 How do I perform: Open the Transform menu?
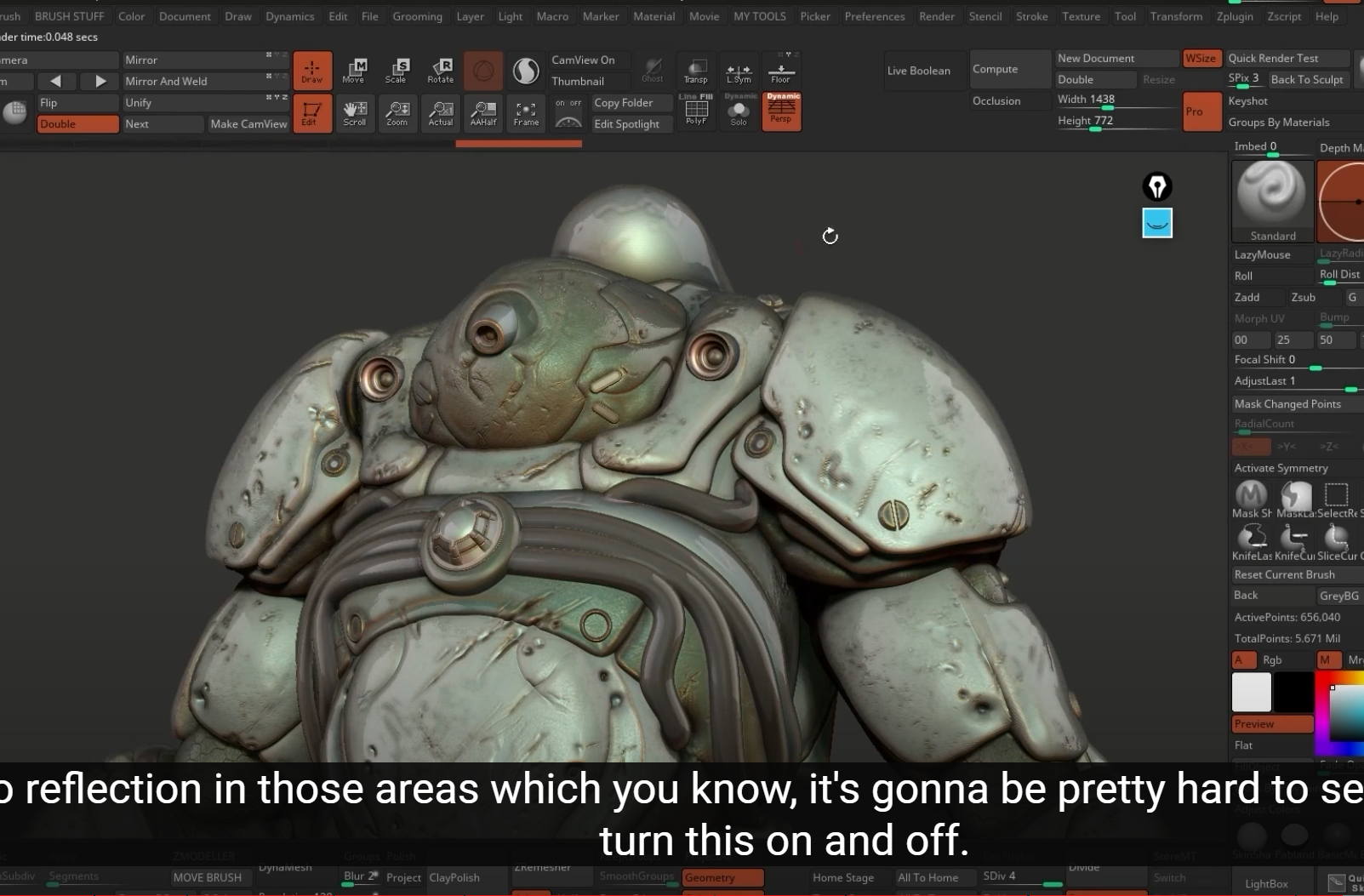click(1176, 16)
